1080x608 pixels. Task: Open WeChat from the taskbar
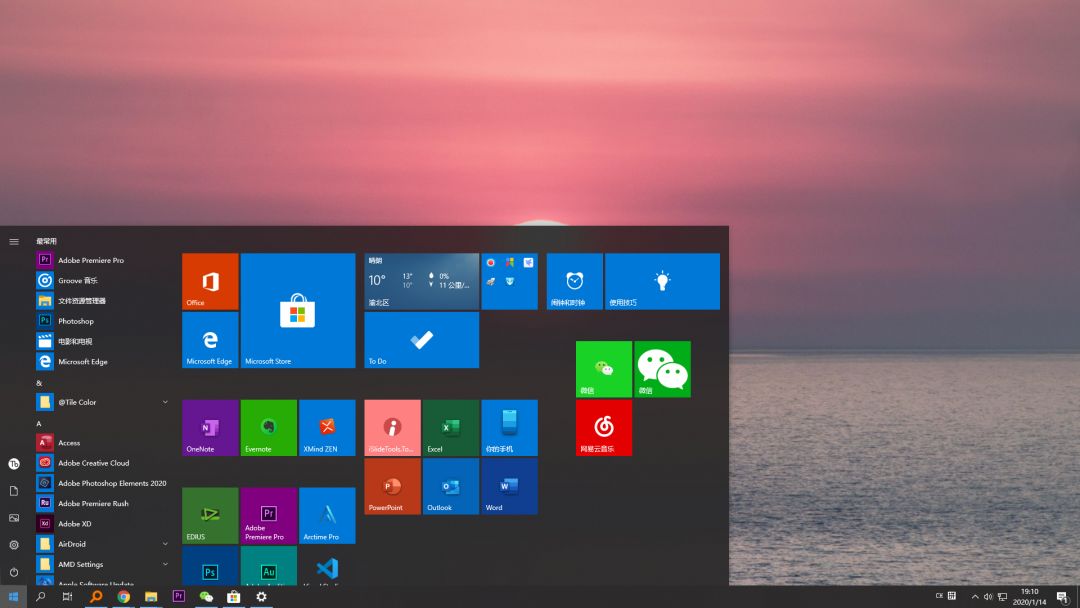pyautogui.click(x=206, y=597)
